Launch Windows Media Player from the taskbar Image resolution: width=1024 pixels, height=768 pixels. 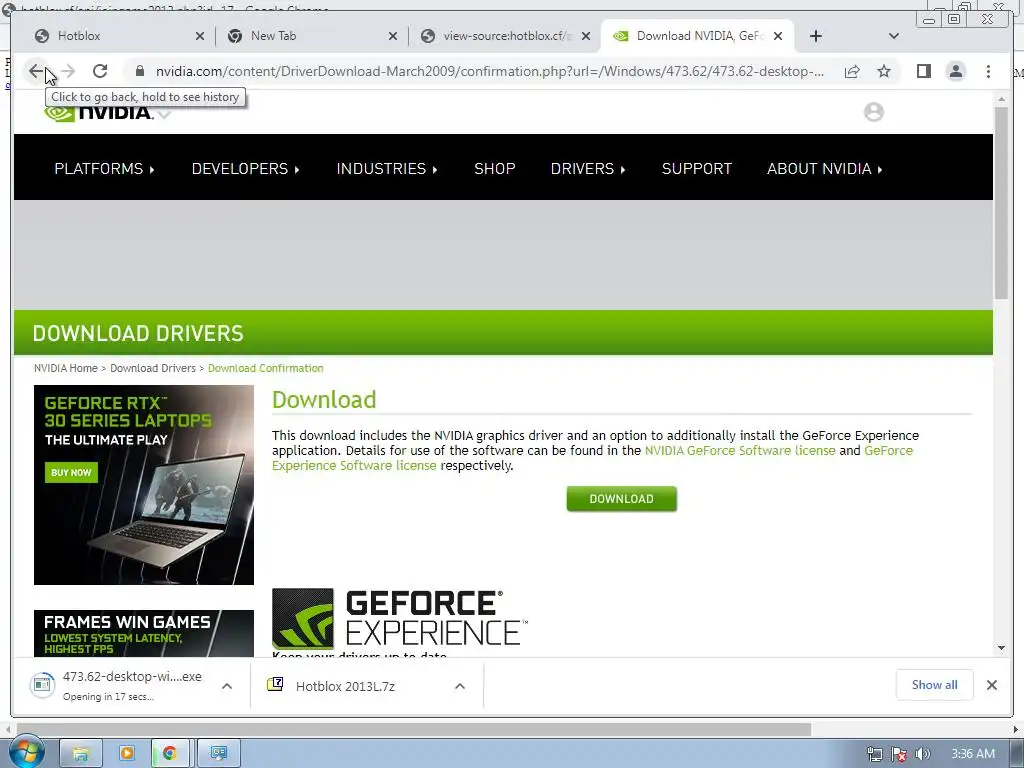(127, 754)
